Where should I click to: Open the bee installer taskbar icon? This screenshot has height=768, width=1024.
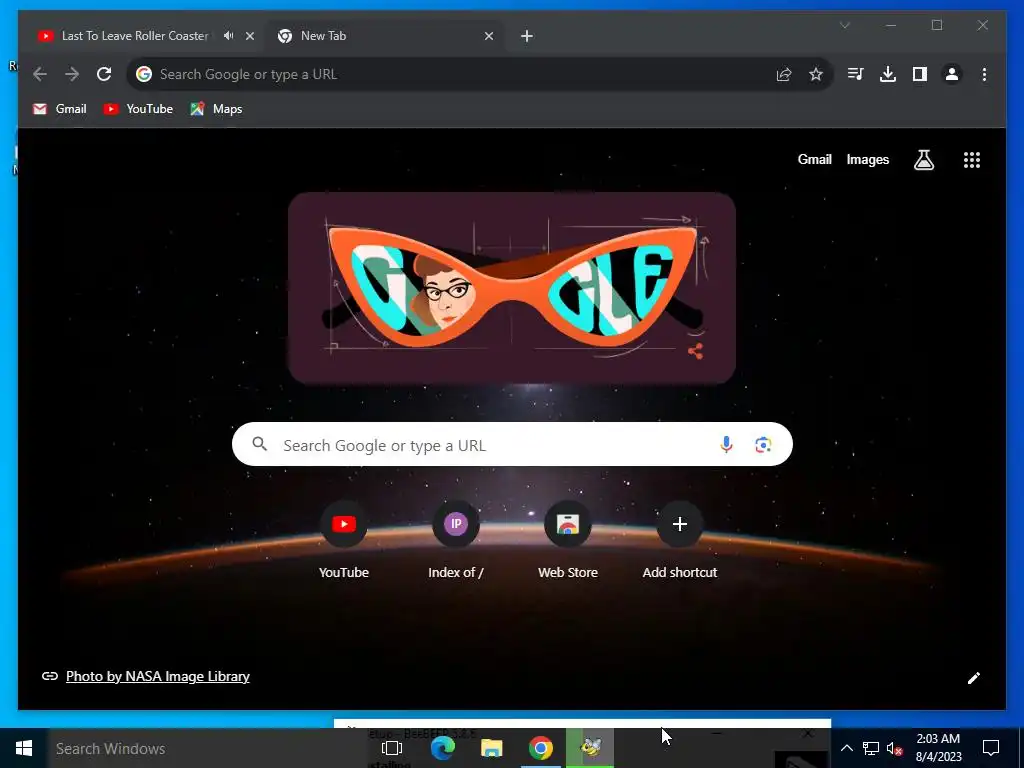tap(590, 748)
